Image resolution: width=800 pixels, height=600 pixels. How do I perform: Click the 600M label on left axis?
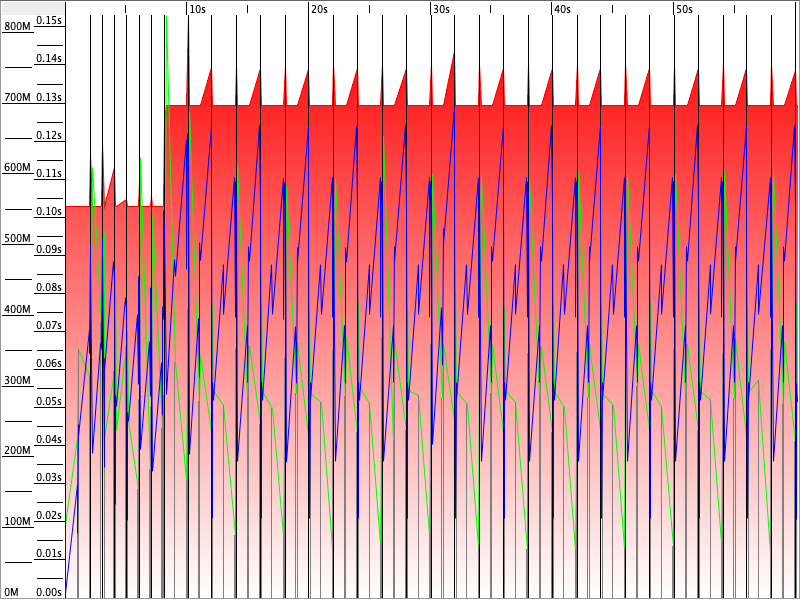click(x=18, y=168)
